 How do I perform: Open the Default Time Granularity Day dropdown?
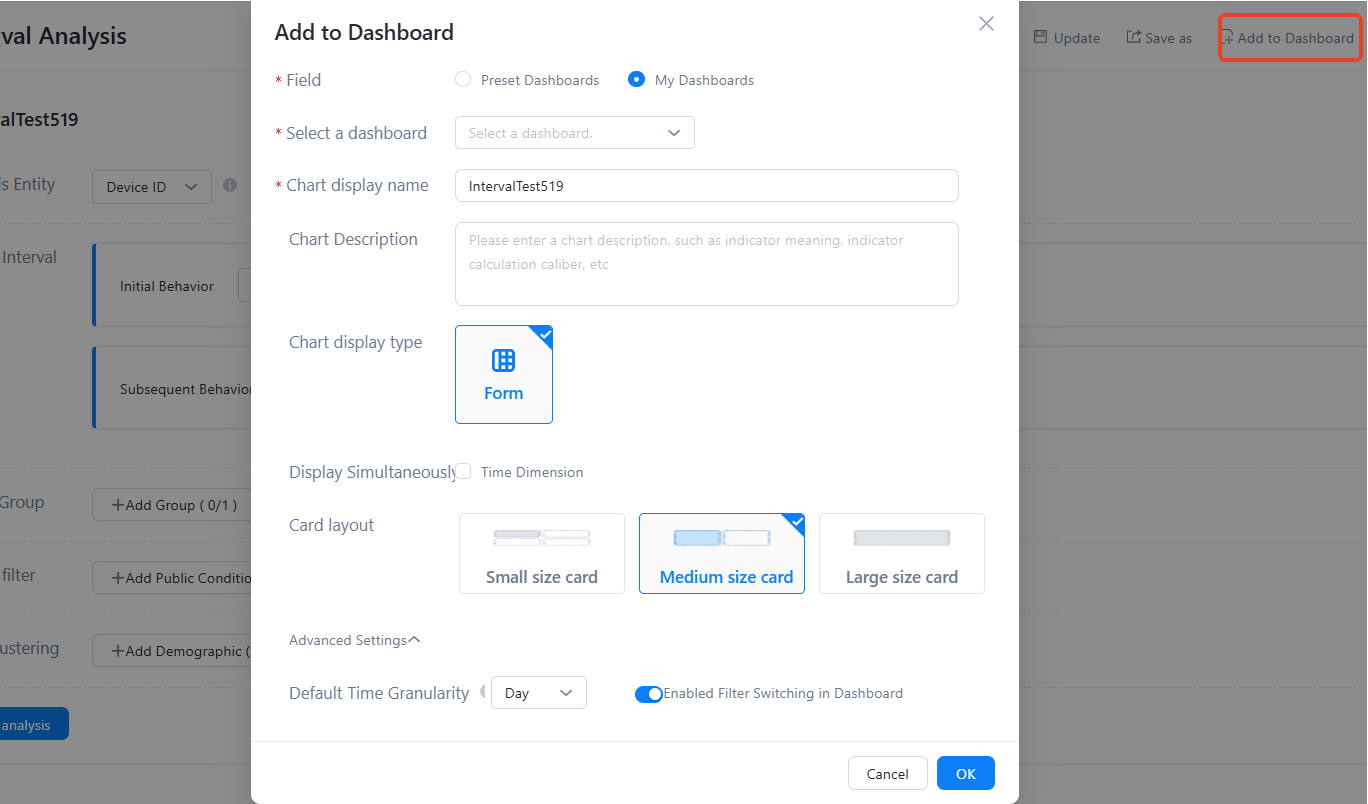coord(538,693)
